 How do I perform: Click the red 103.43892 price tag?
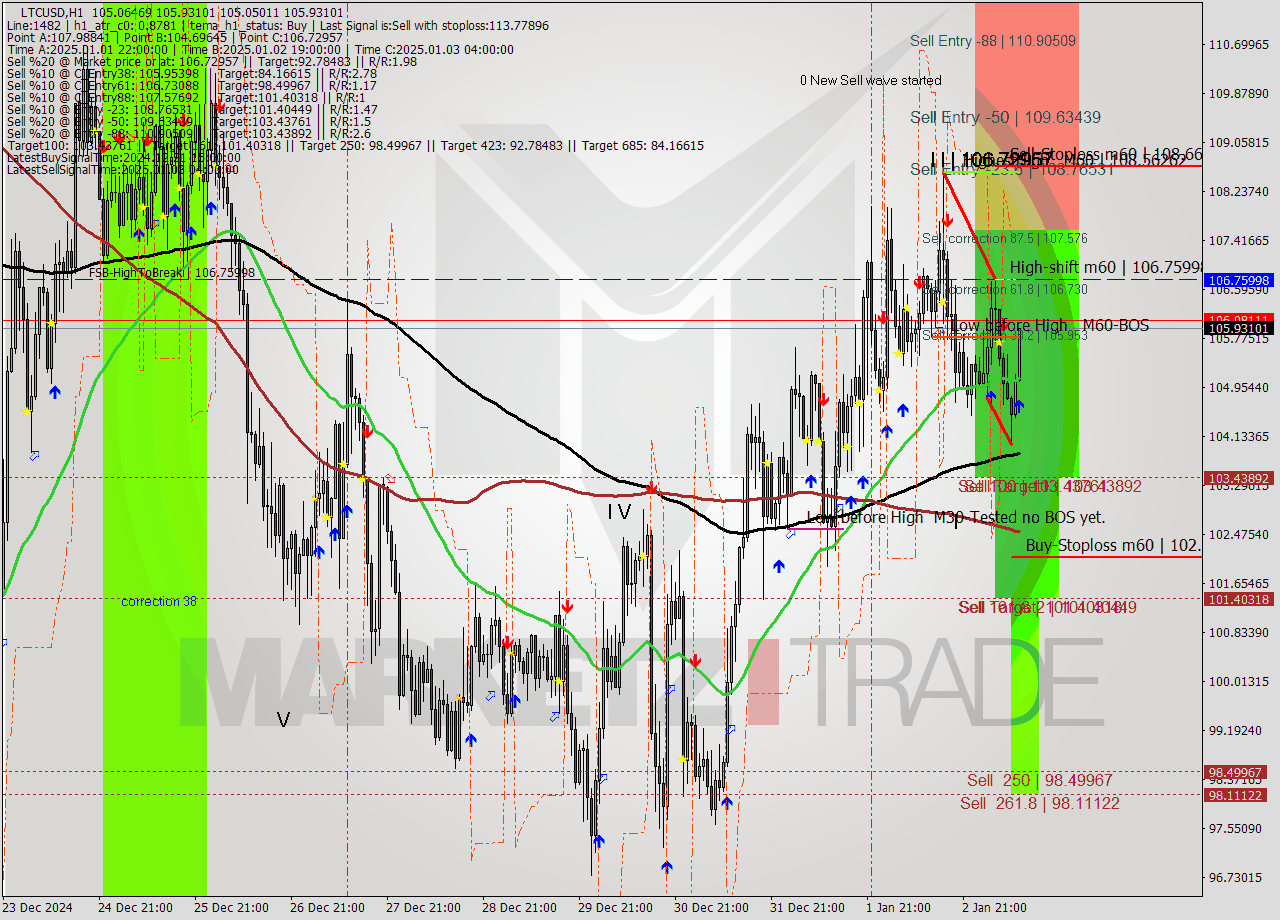pos(1238,478)
